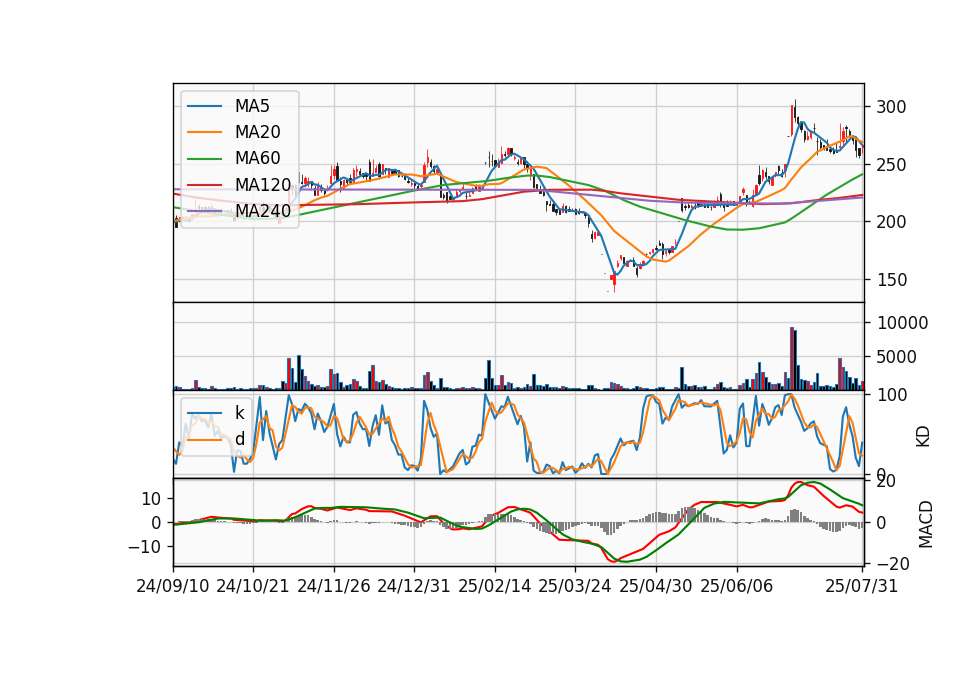Click the MA20 legend label

(x=257, y=132)
